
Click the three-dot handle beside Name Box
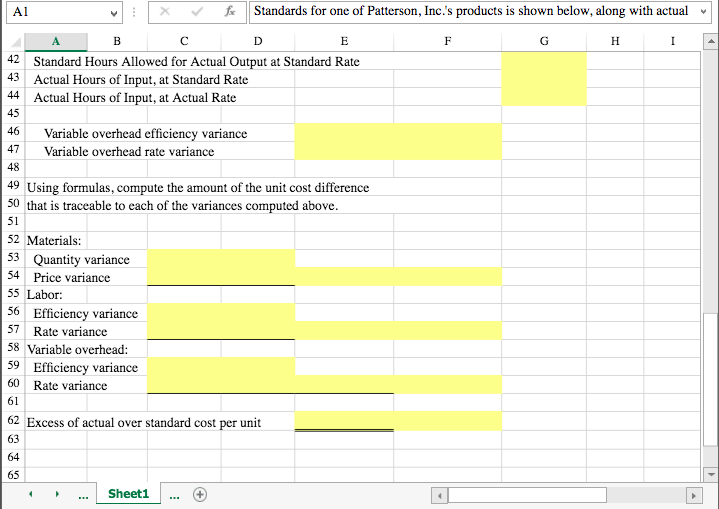[x=134, y=12]
